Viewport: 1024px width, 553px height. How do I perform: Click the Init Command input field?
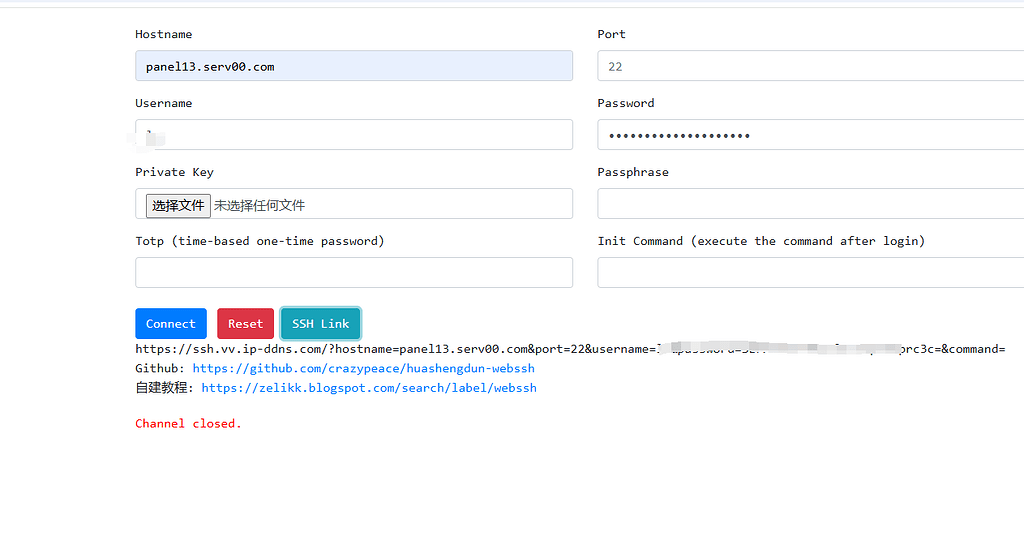(810, 272)
